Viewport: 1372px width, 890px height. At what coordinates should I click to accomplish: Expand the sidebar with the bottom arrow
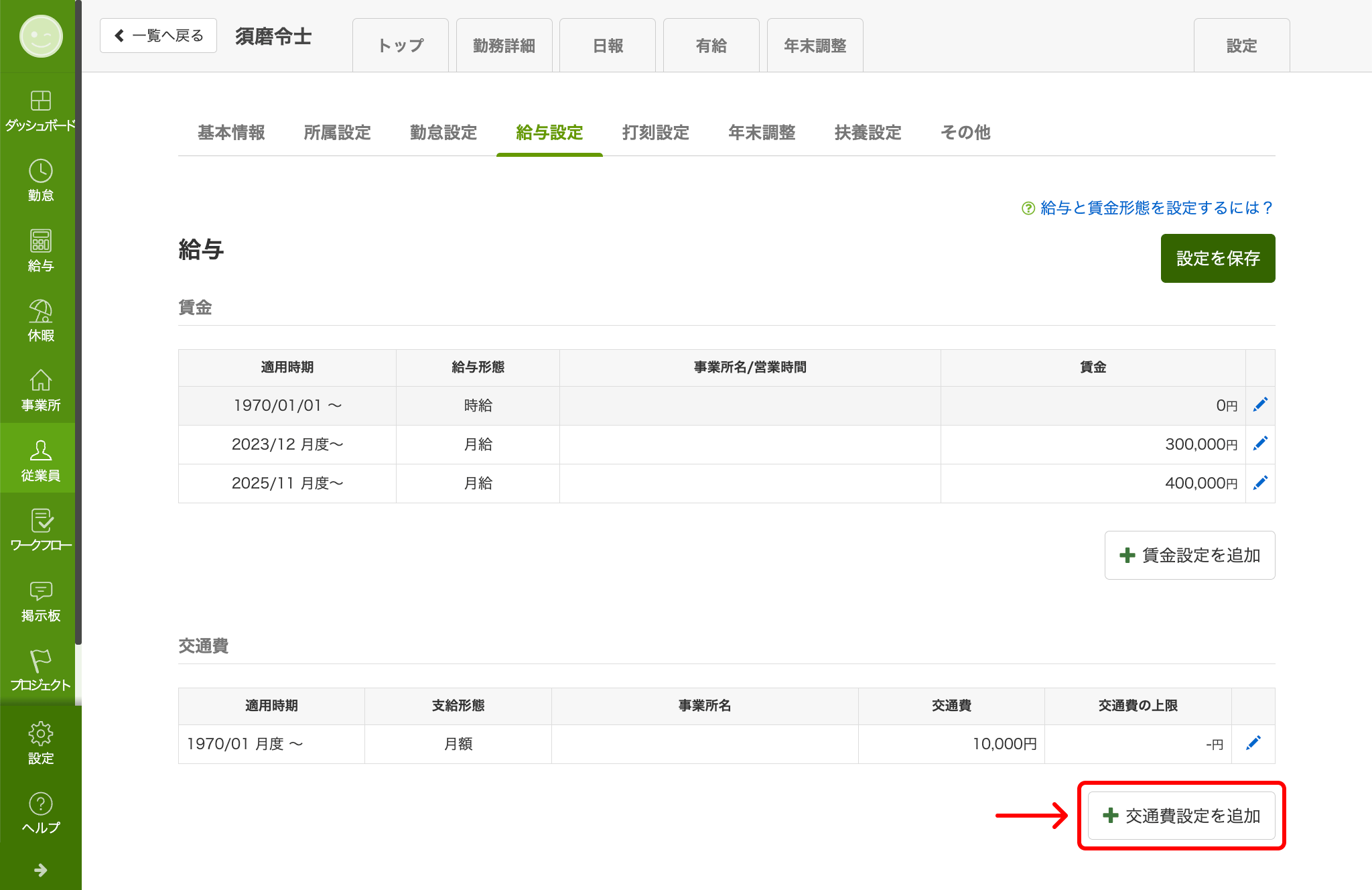(40, 870)
